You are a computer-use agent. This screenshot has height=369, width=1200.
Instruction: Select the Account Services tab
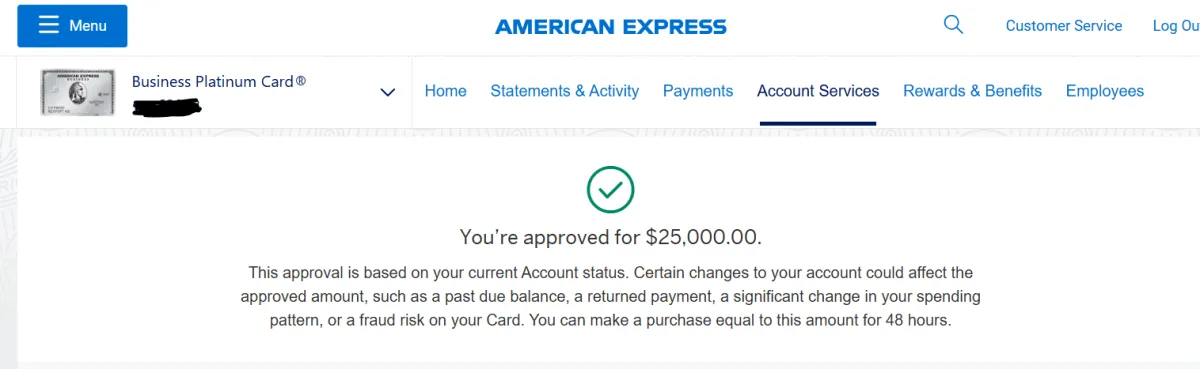pos(818,91)
